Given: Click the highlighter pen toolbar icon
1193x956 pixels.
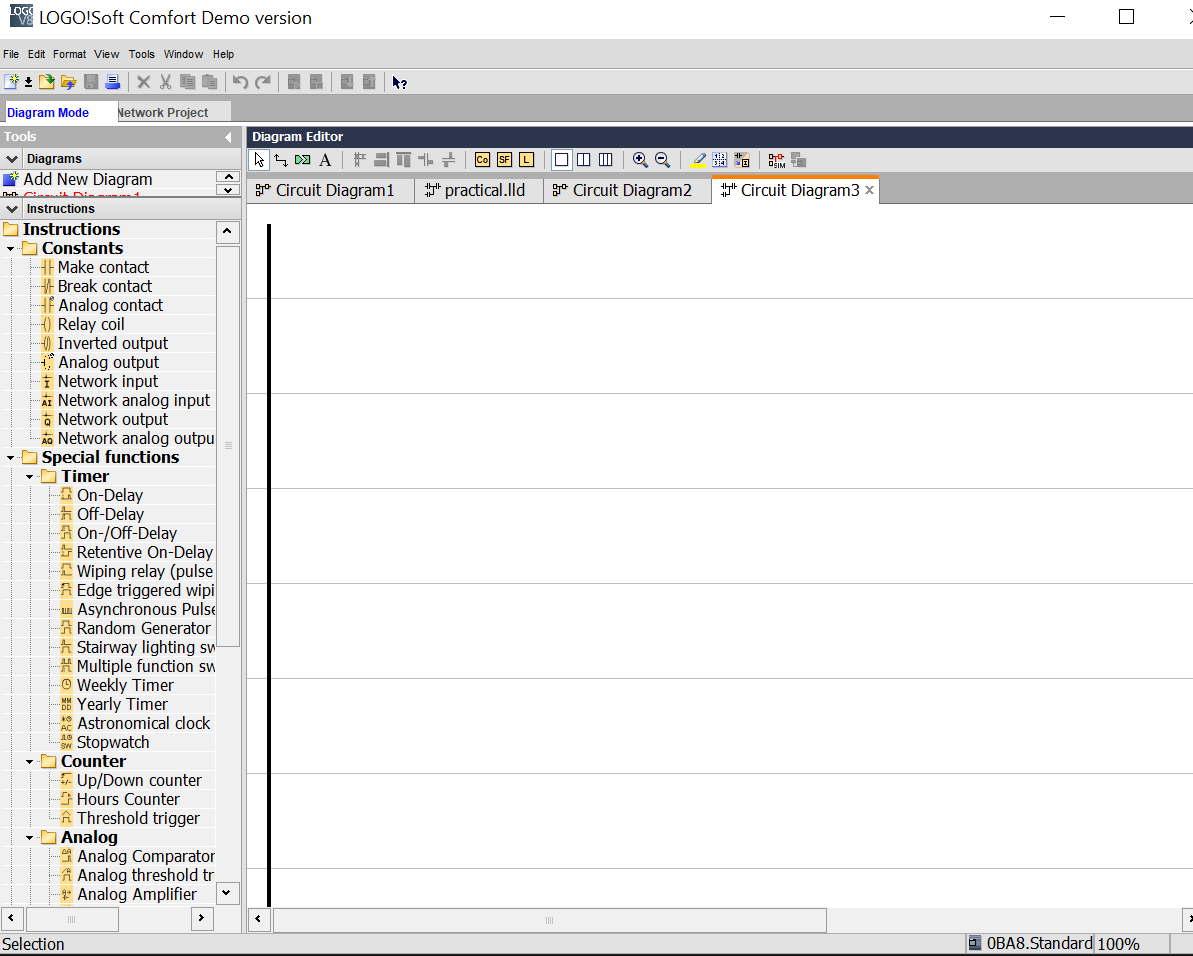Looking at the screenshot, I should pyautogui.click(x=698, y=160).
